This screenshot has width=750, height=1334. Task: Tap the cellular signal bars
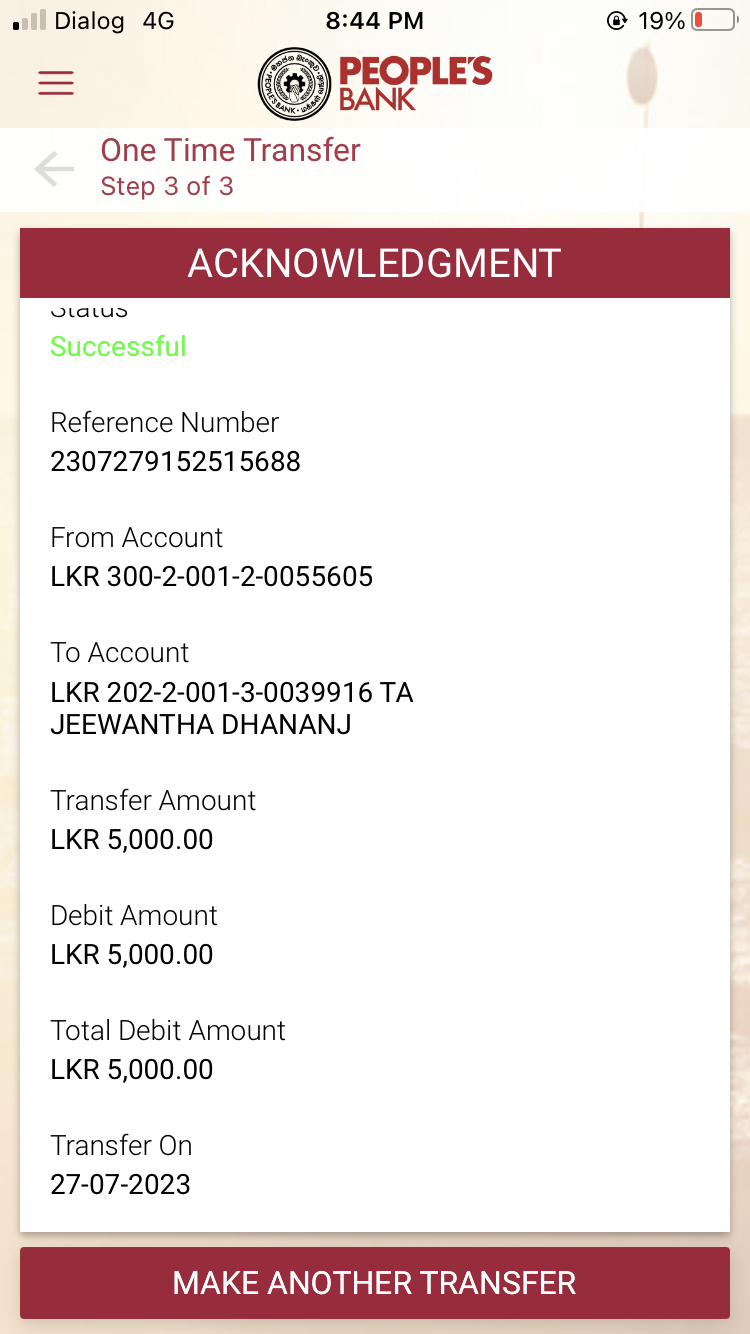[29, 20]
